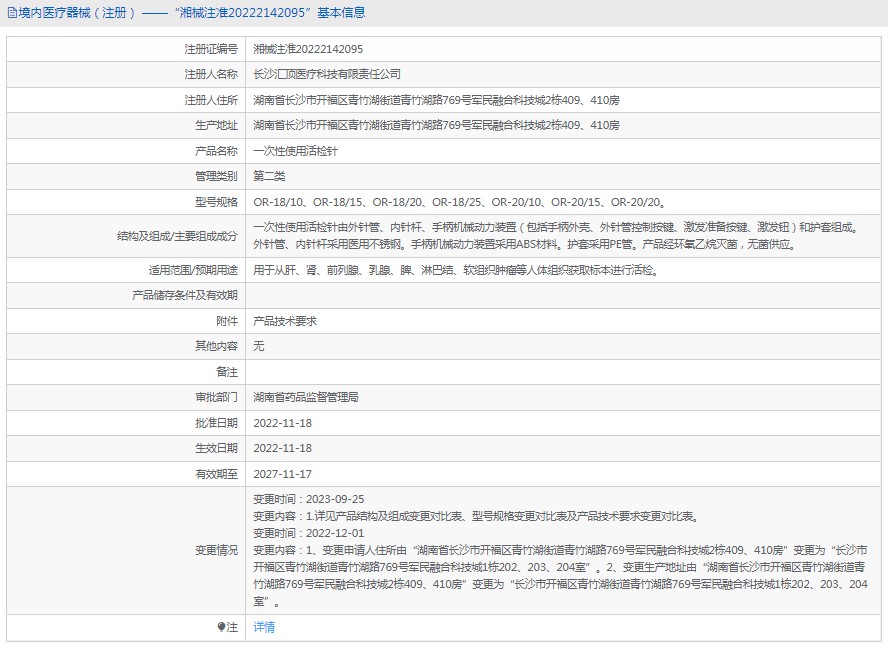Screen dimensions: 888x646
Task: Select the 有效期至 label
Action: point(216,474)
